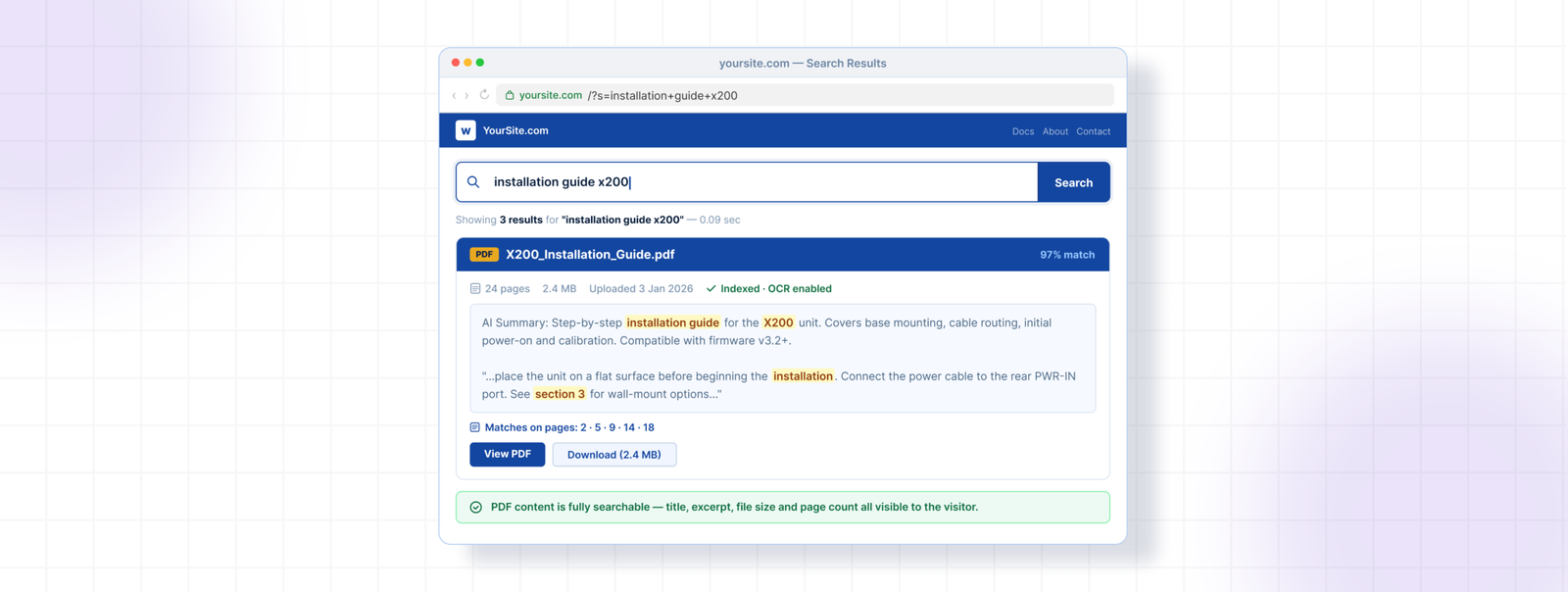Click the browser back arrow
The image size is (1568, 592).
(454, 95)
